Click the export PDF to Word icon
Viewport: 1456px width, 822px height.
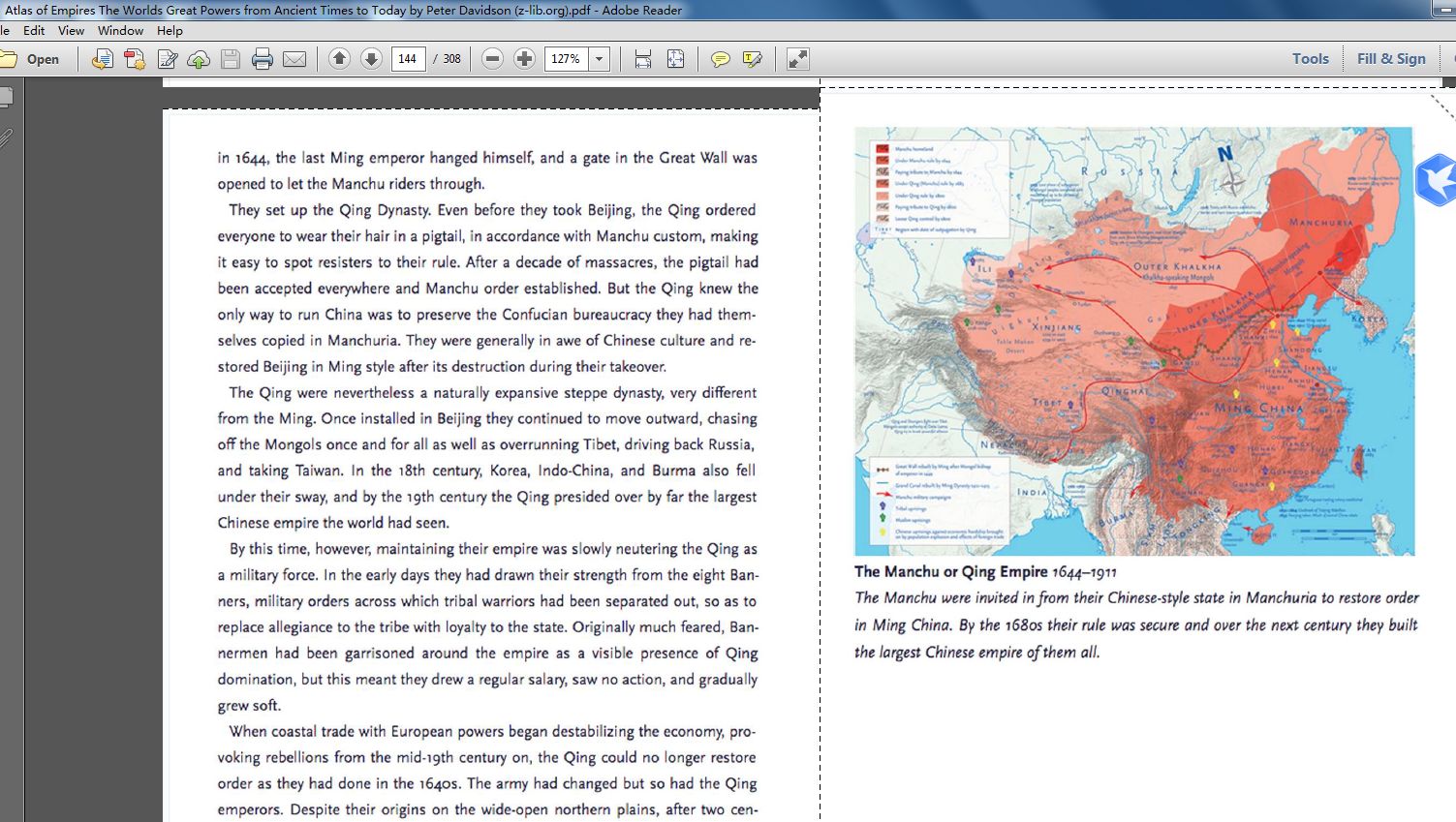102,59
